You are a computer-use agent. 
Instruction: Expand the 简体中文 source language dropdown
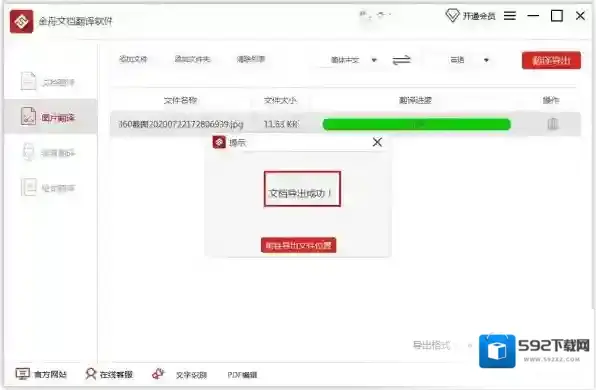[x=374, y=60]
